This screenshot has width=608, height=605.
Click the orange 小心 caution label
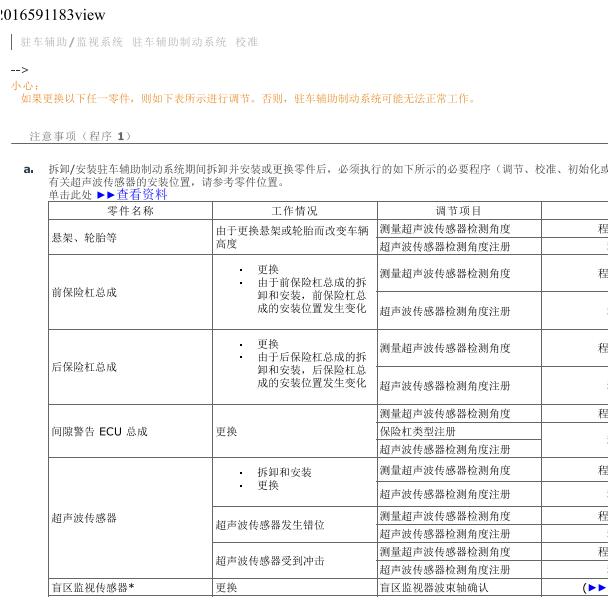[x=25, y=85]
